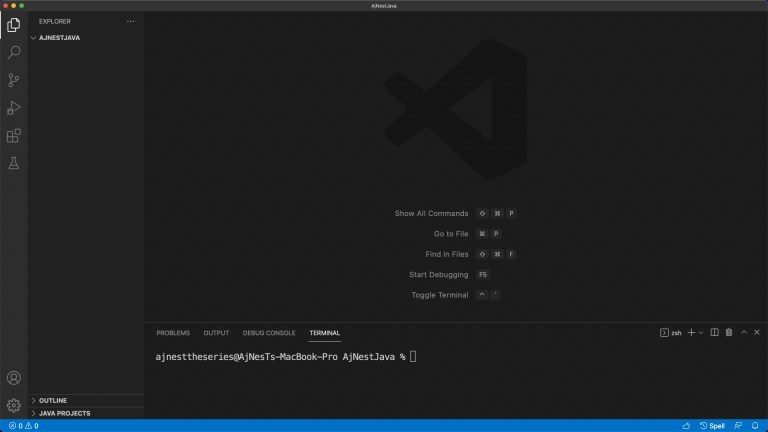Toggle the Spell checker in status bar
This screenshot has height=432, width=768.
click(x=712, y=426)
